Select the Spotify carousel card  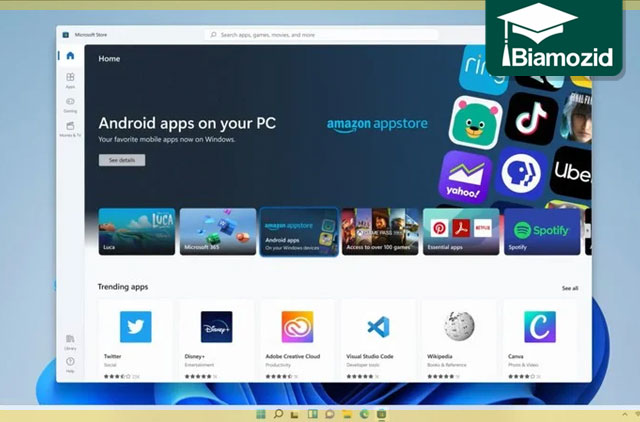coord(542,231)
